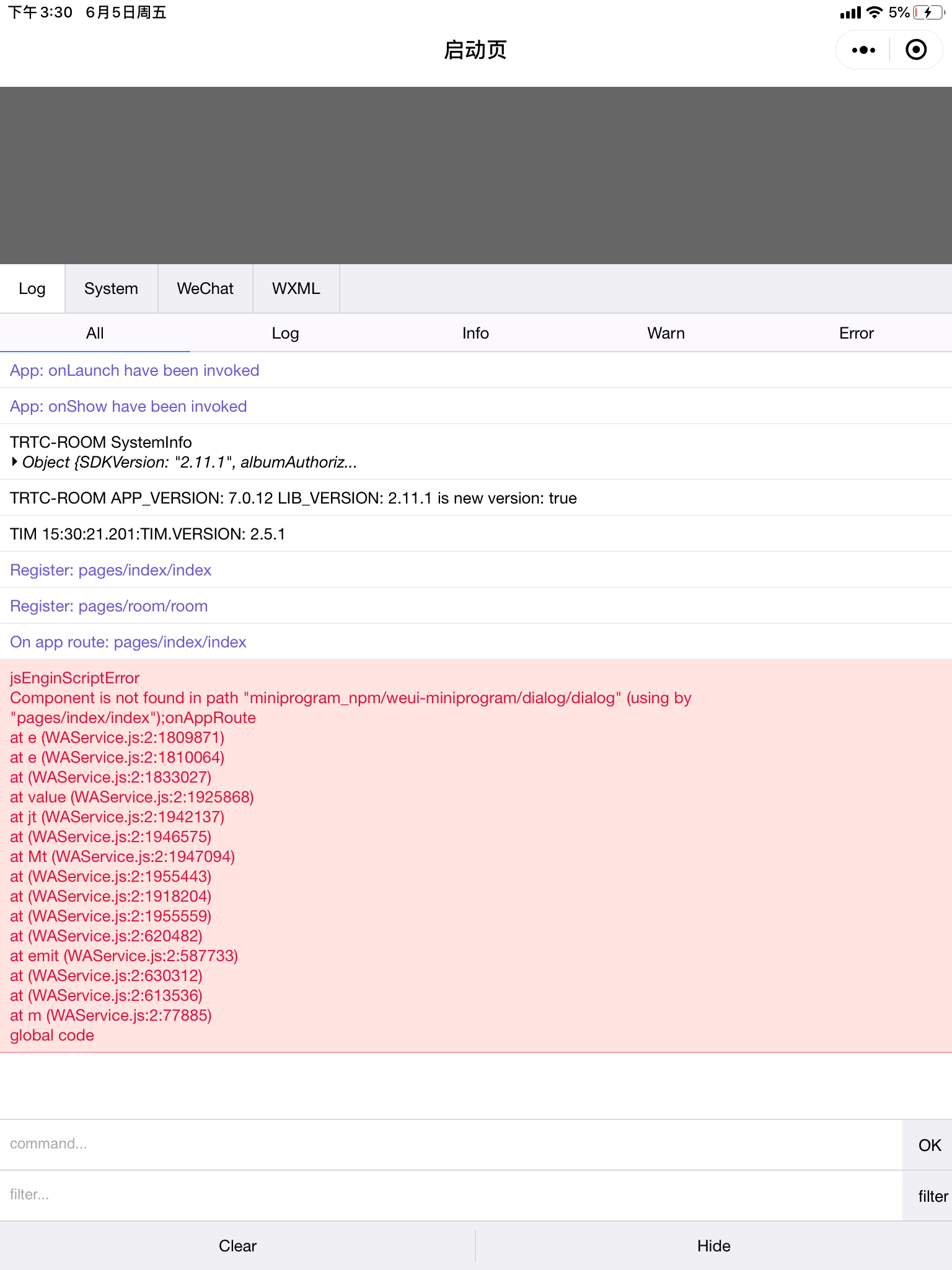The image size is (952, 1270).
Task: Open the three-dot more options menu
Action: (863, 50)
